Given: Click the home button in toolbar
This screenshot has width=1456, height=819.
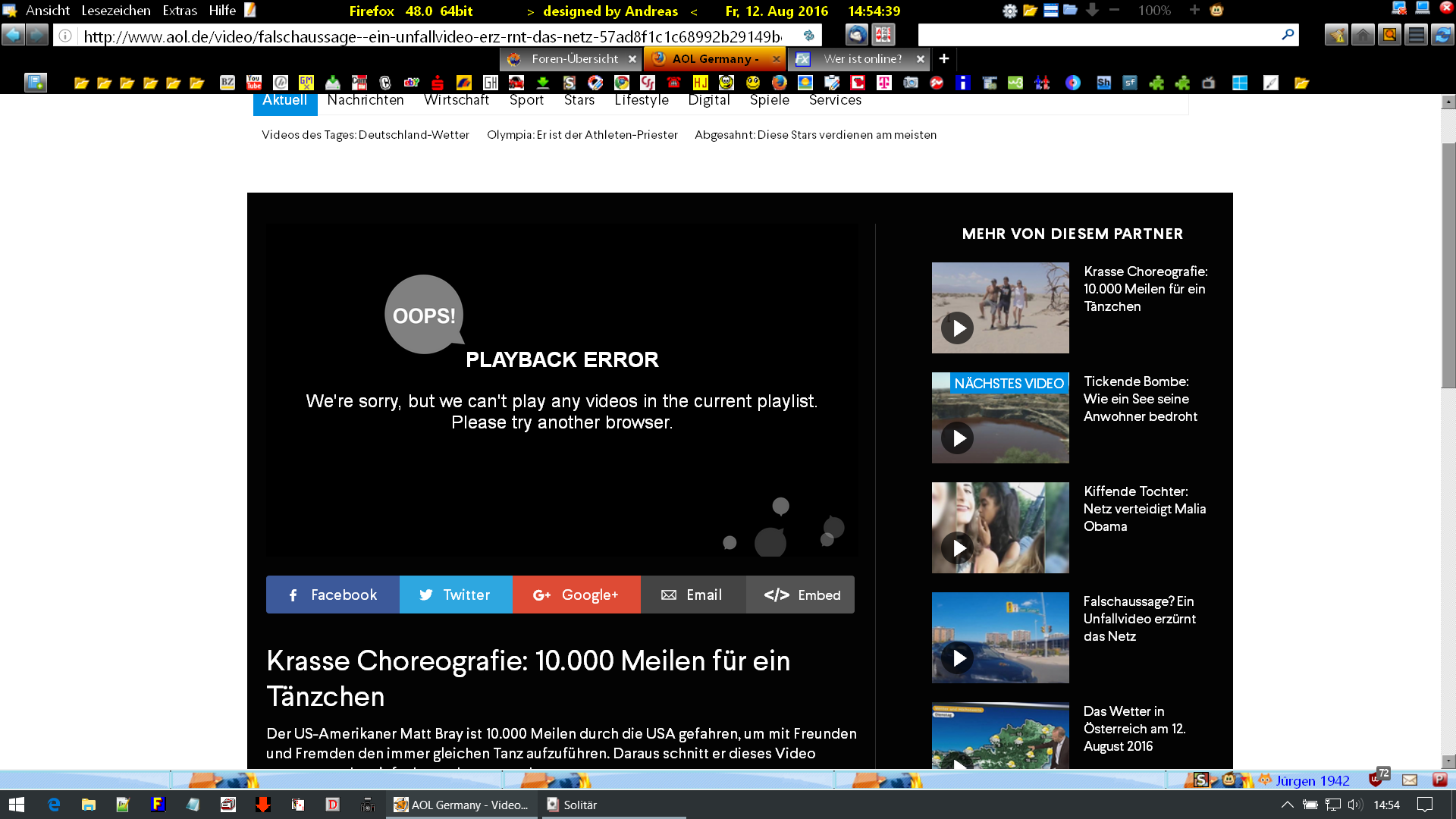Looking at the screenshot, I should (x=1363, y=35).
